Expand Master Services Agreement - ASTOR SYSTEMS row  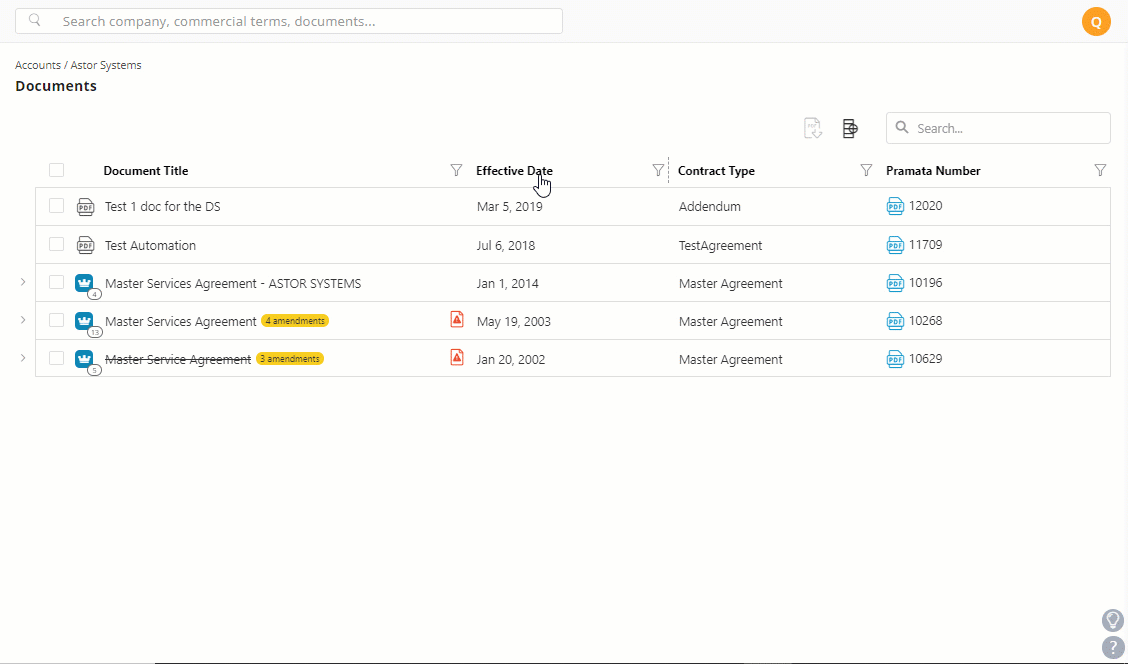click(23, 282)
